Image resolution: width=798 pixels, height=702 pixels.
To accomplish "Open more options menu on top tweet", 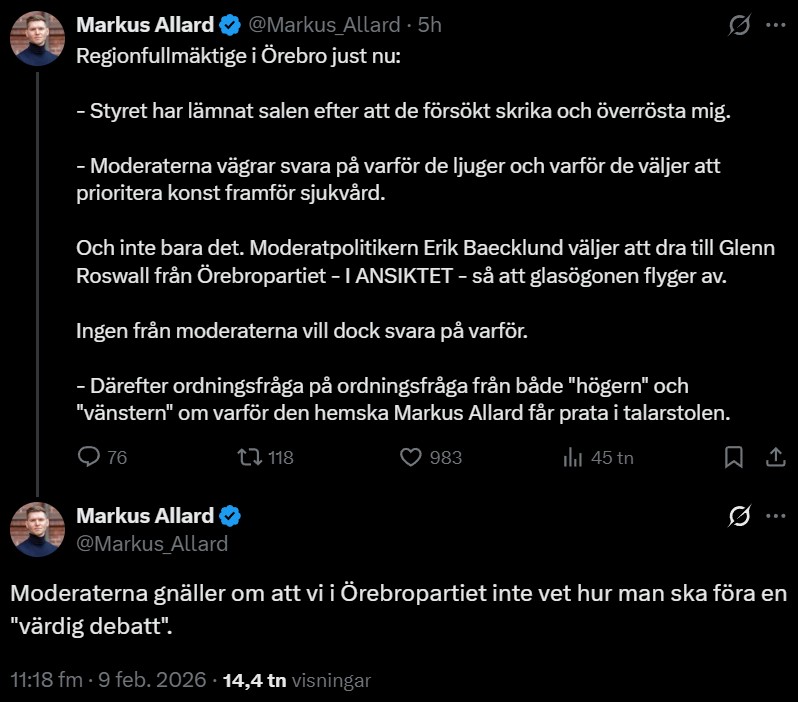I will click(775, 25).
